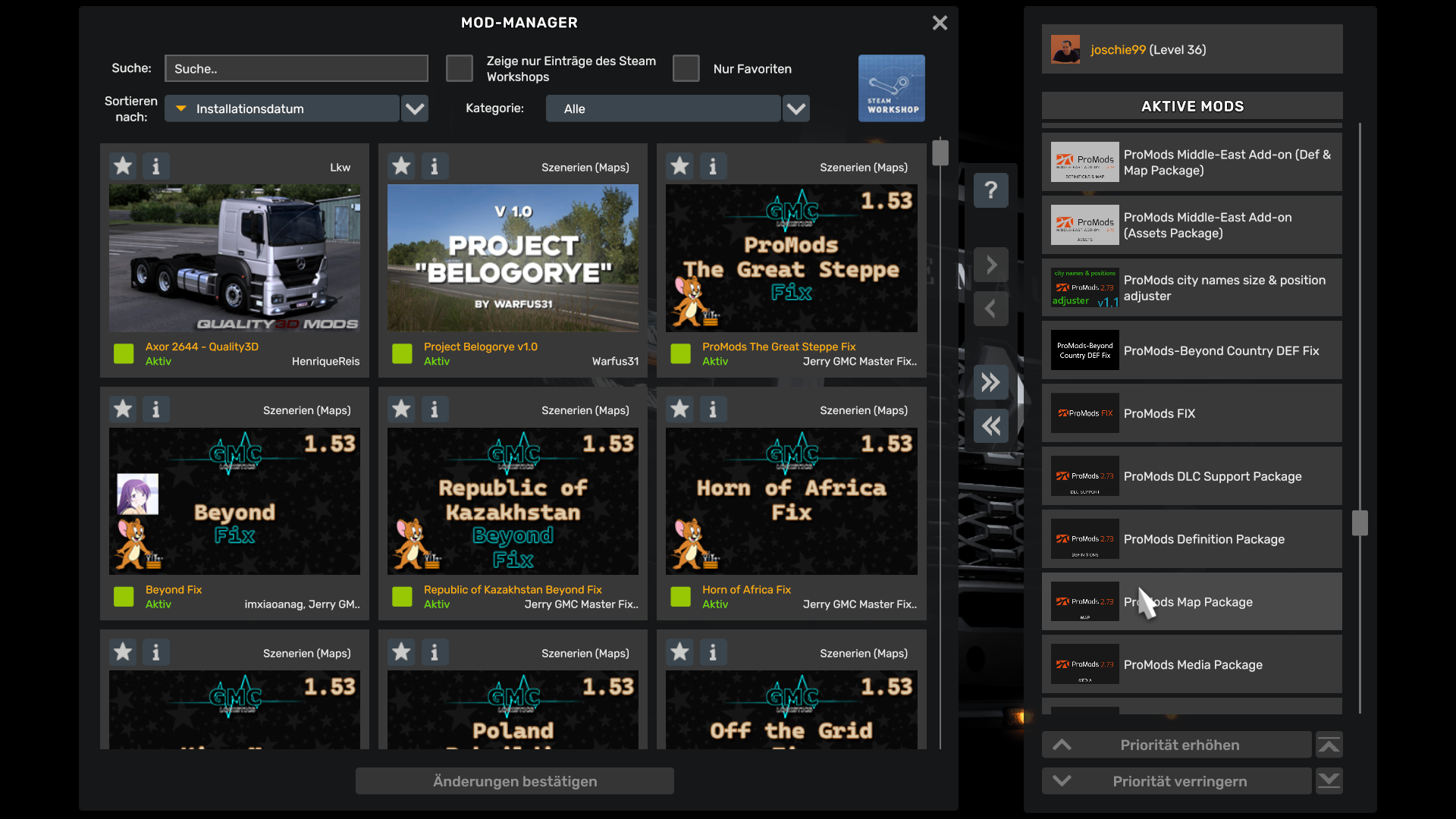The height and width of the screenshot is (819, 1456).
Task: Activate selected mod with single right arrow
Action: point(991,265)
